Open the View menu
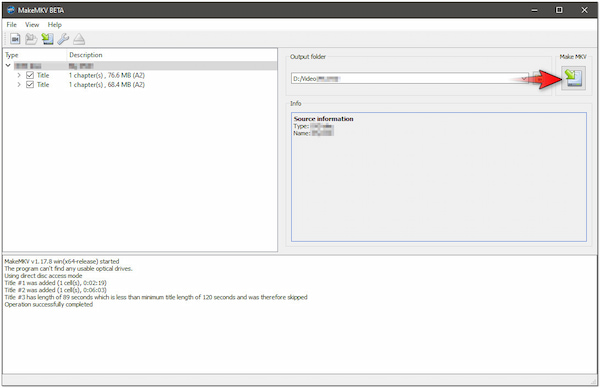The height and width of the screenshot is (388, 600). [x=32, y=24]
